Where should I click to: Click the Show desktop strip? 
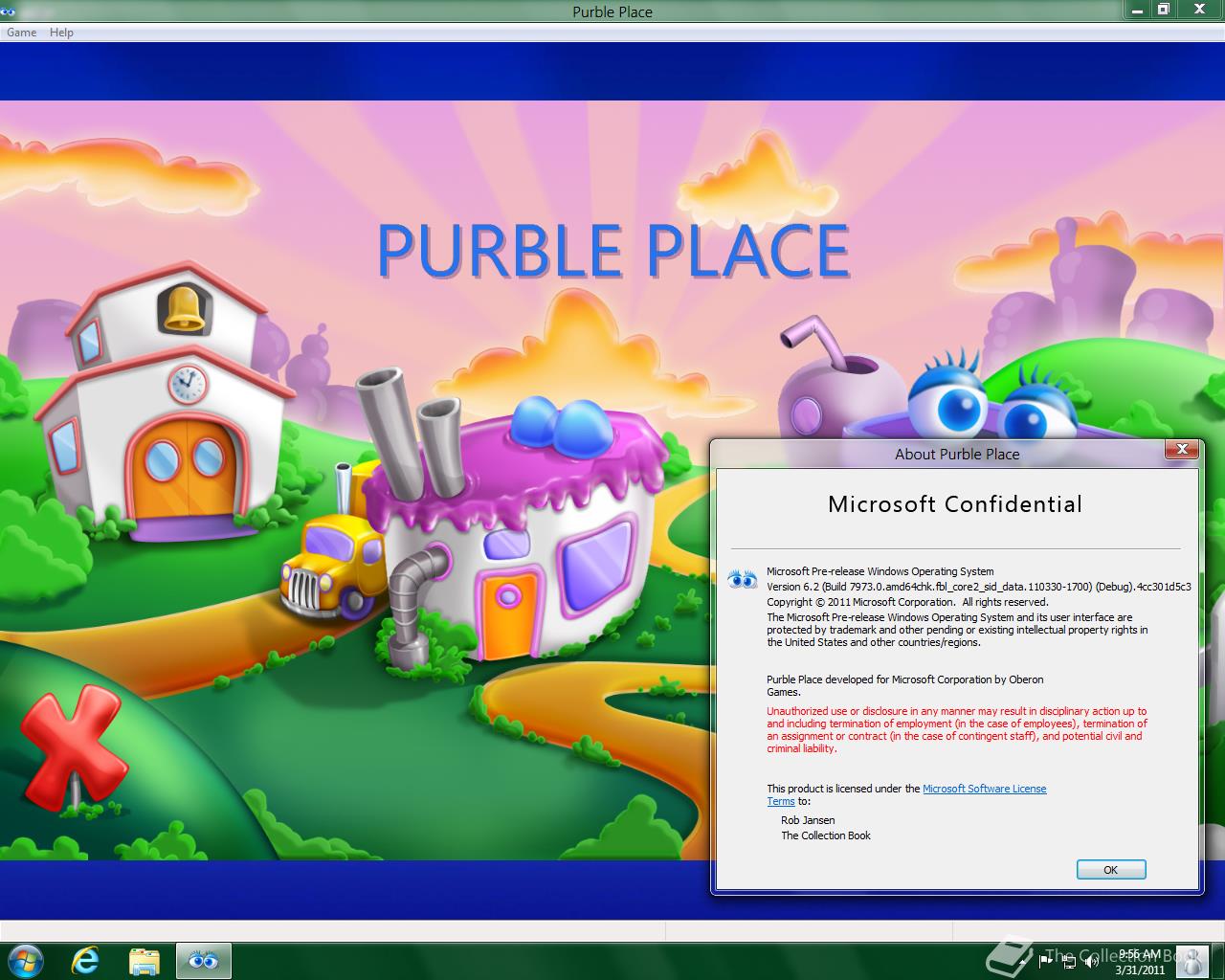pos(1219,961)
